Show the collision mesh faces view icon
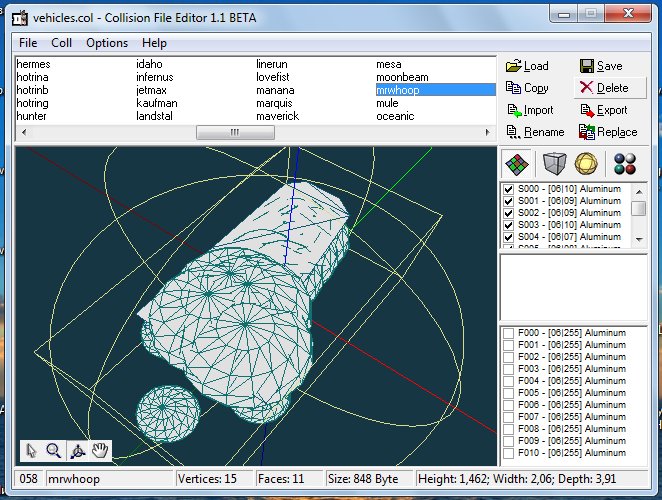Image resolution: width=662 pixels, height=500 pixels. pos(517,164)
